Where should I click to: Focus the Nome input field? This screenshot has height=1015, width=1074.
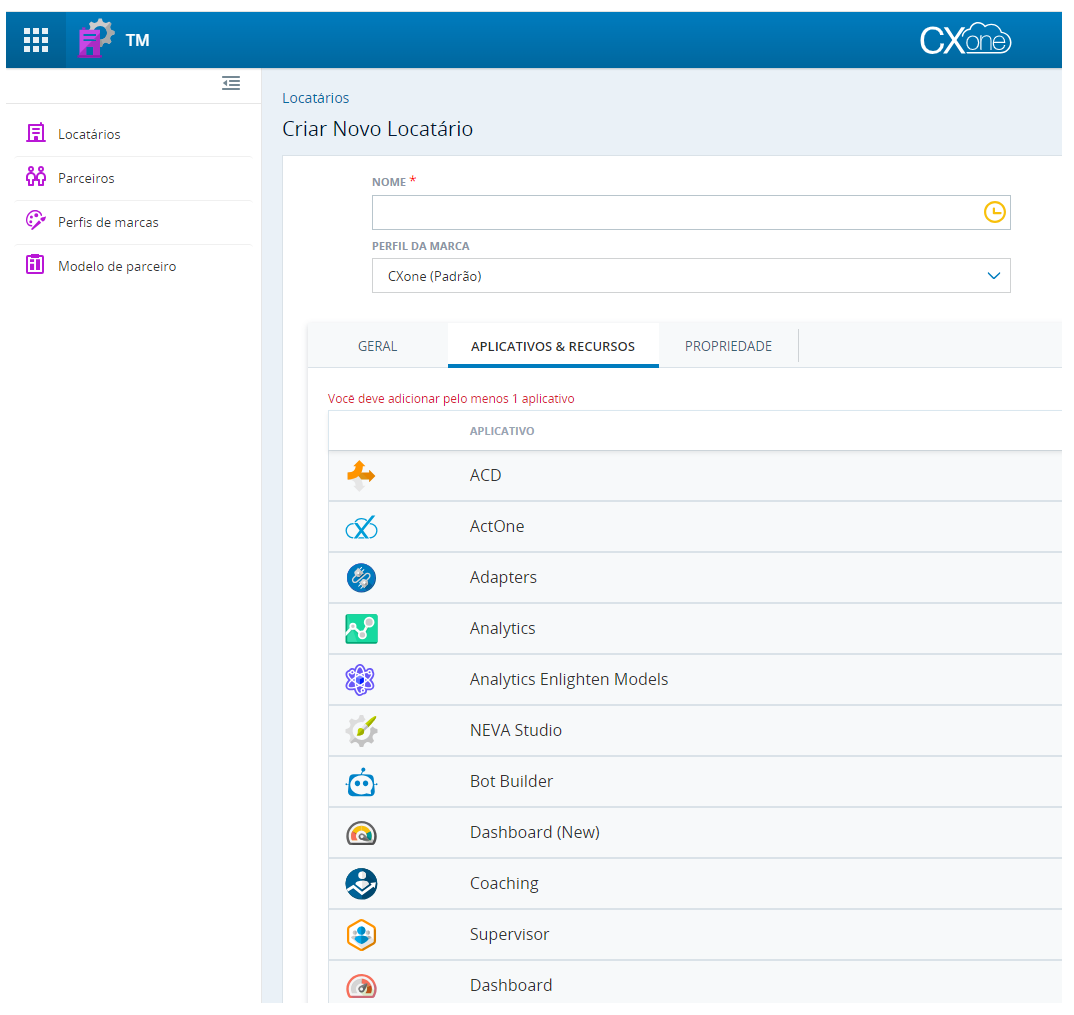tap(690, 212)
